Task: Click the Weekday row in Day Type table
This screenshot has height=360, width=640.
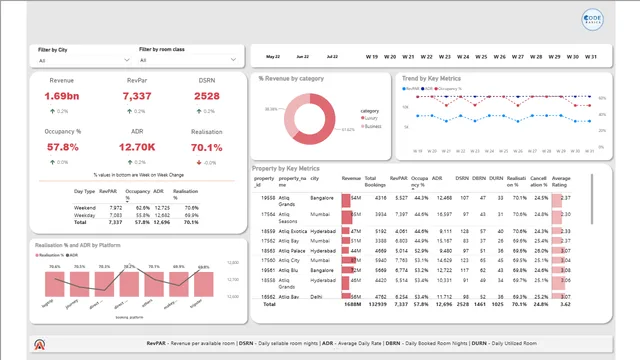Action: pyautogui.click(x=136, y=215)
